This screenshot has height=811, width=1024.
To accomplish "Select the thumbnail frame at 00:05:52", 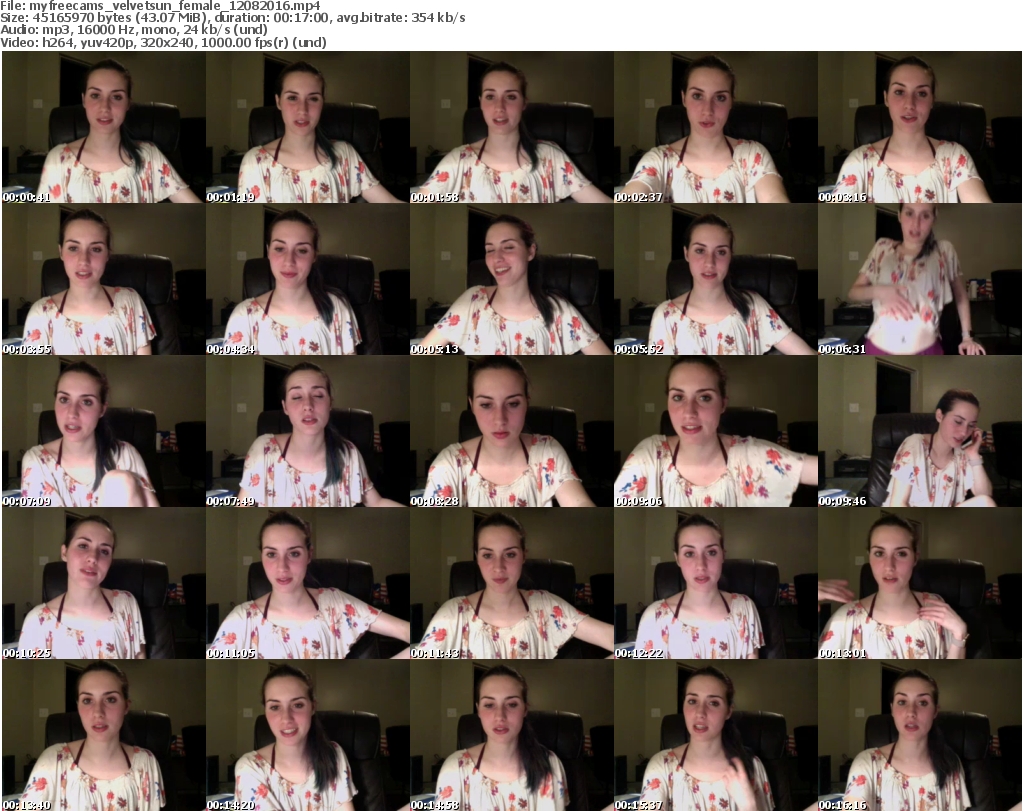I will 715,279.
